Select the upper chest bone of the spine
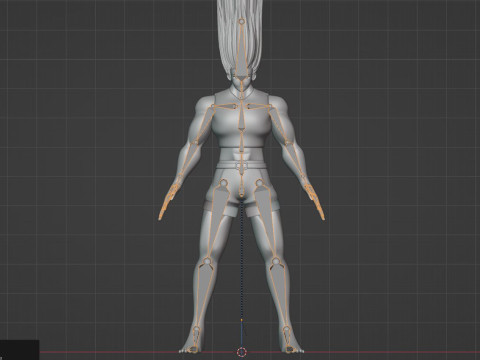Screen dimensions: 480x360 pos(241,117)
